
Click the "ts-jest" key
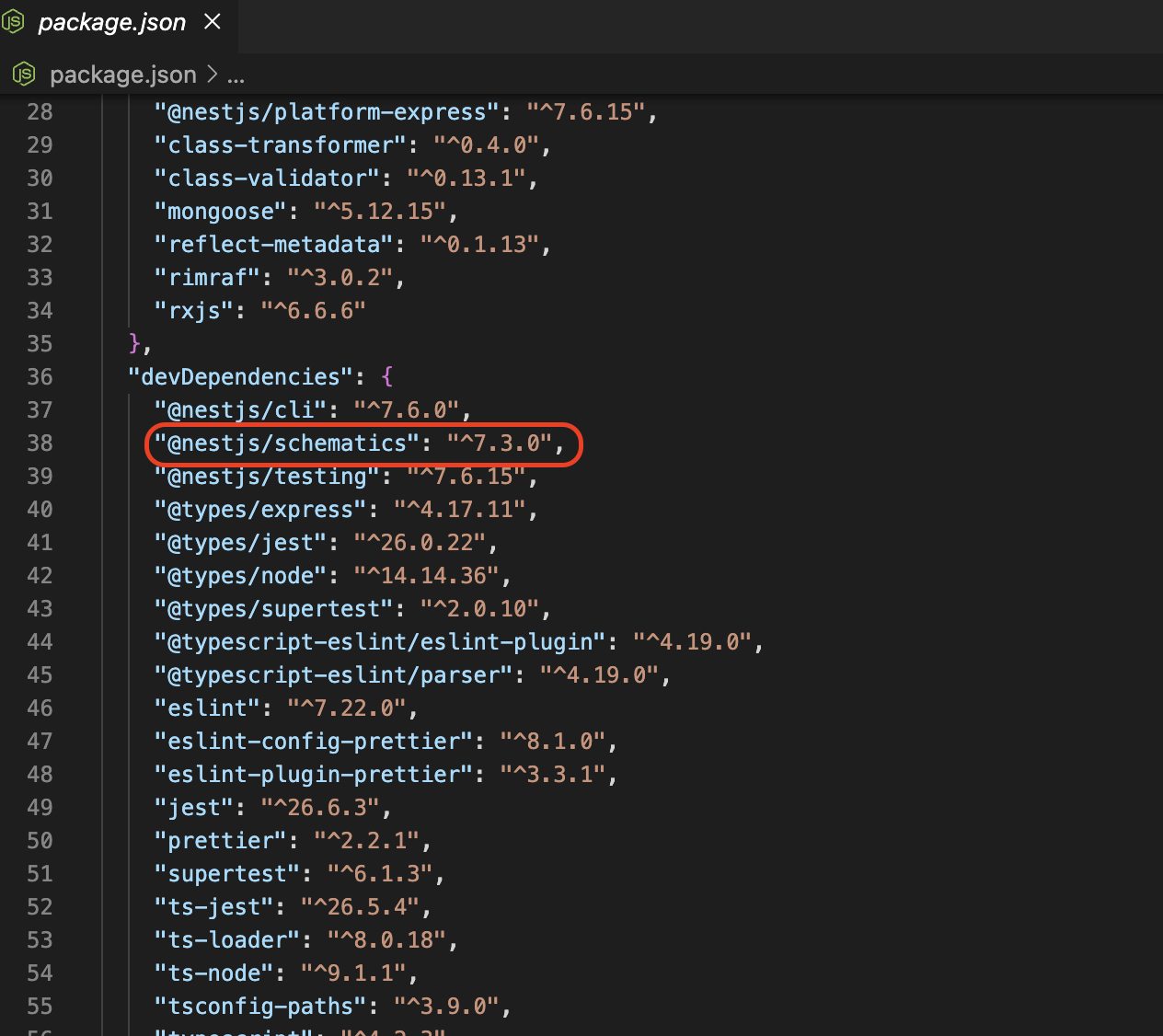pyautogui.click(x=214, y=906)
